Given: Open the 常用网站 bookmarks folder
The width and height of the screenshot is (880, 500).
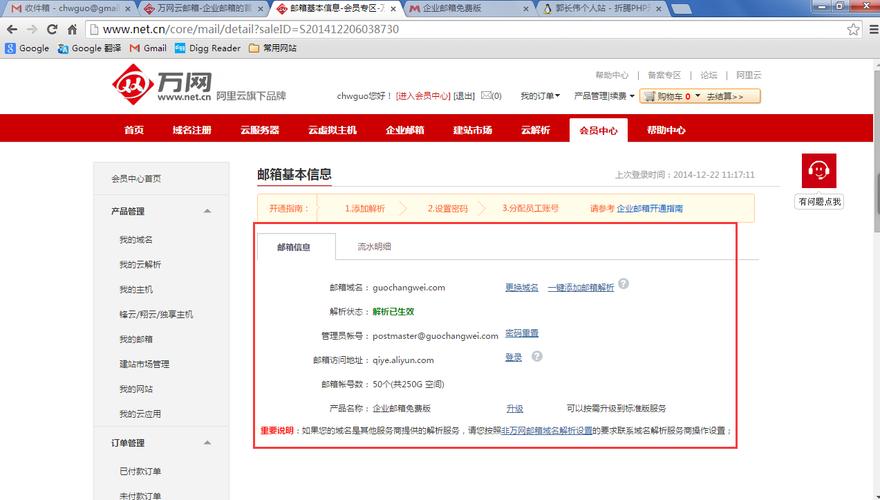Looking at the screenshot, I should coord(273,48).
